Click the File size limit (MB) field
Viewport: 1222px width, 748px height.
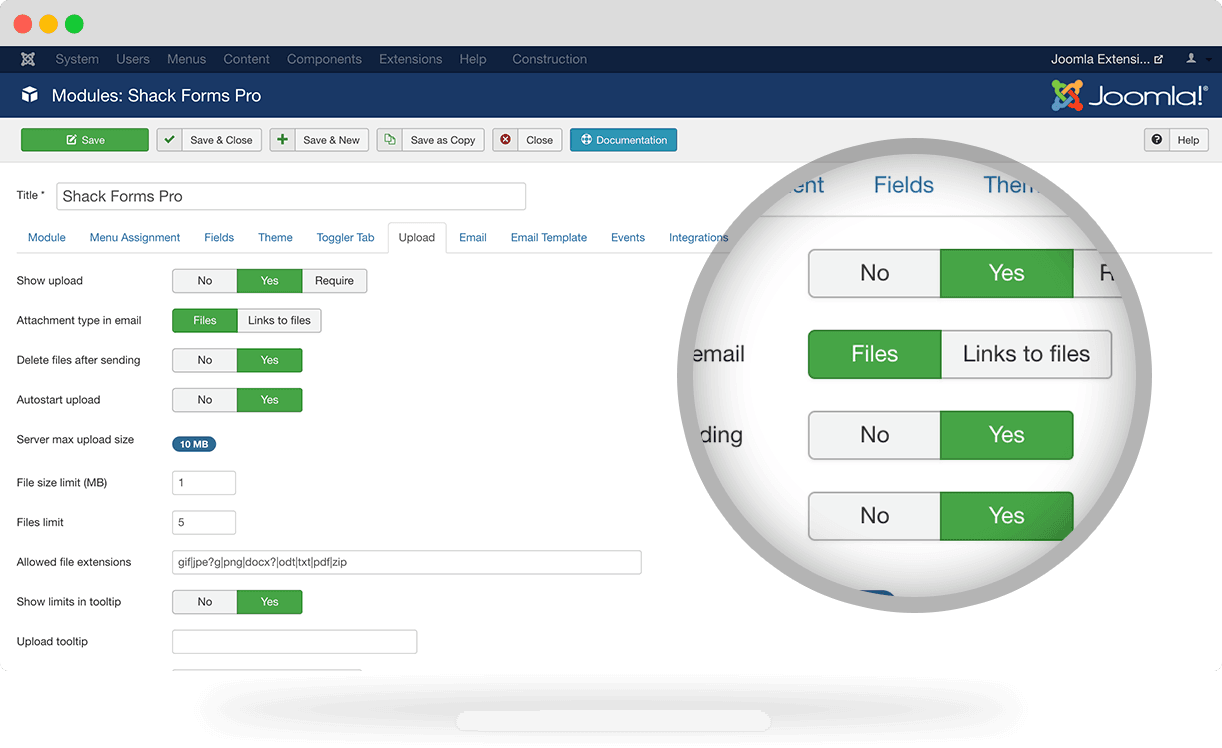(x=204, y=483)
